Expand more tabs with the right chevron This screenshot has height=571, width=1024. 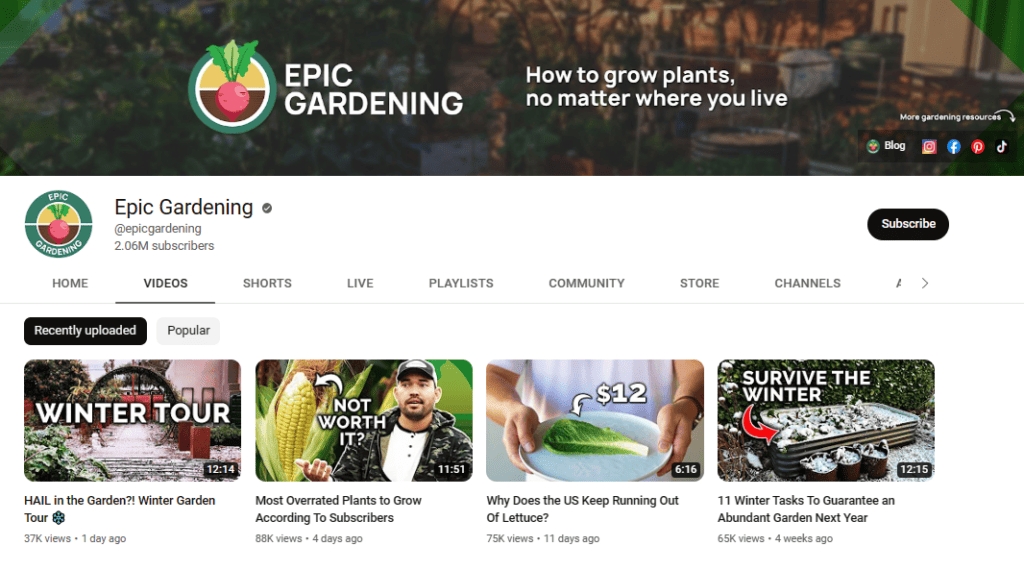pyautogui.click(x=925, y=283)
